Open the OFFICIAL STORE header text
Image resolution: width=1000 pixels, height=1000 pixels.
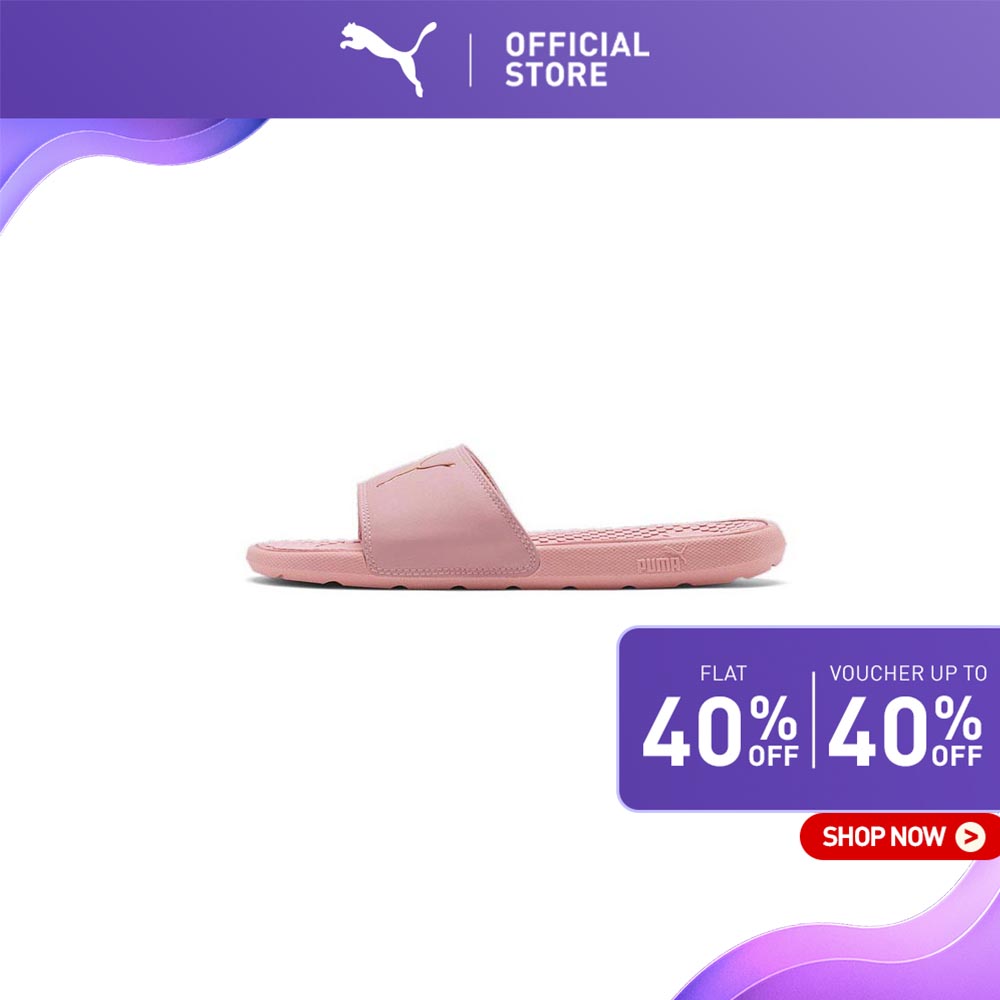[577, 60]
